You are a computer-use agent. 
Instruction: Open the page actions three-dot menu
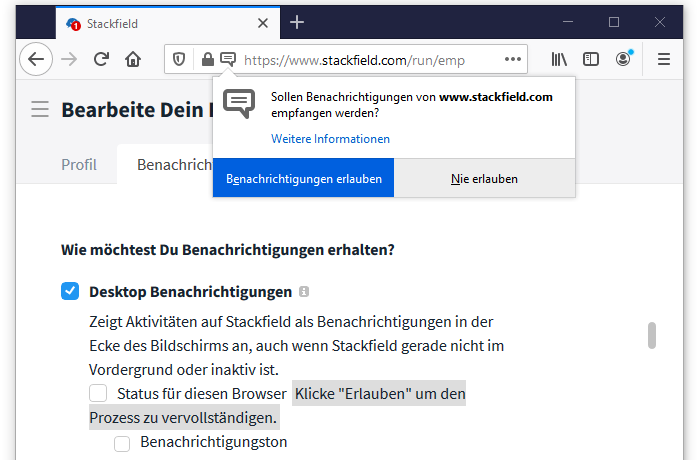(x=512, y=59)
